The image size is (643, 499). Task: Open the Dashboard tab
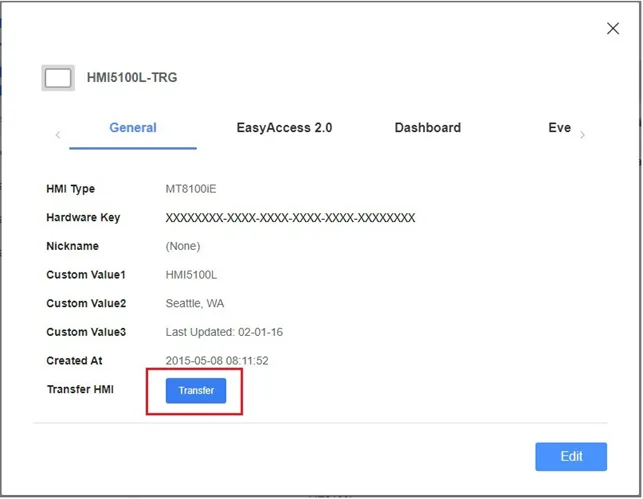point(428,128)
